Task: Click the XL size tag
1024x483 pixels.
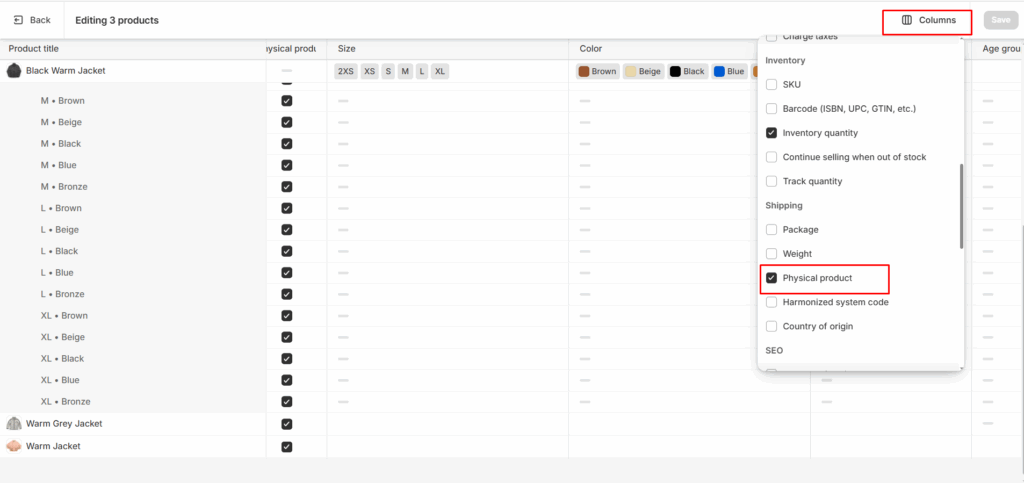Action: point(440,72)
